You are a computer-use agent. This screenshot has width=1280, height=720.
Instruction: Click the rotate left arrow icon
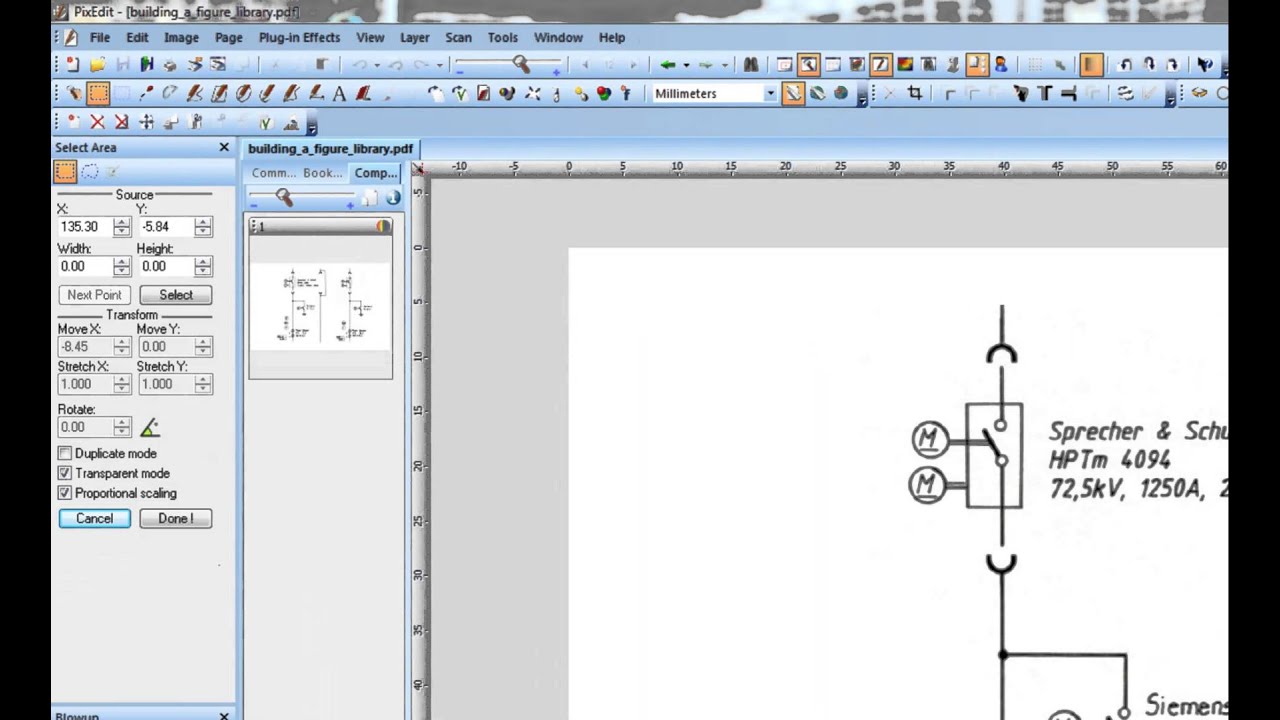point(1125,65)
